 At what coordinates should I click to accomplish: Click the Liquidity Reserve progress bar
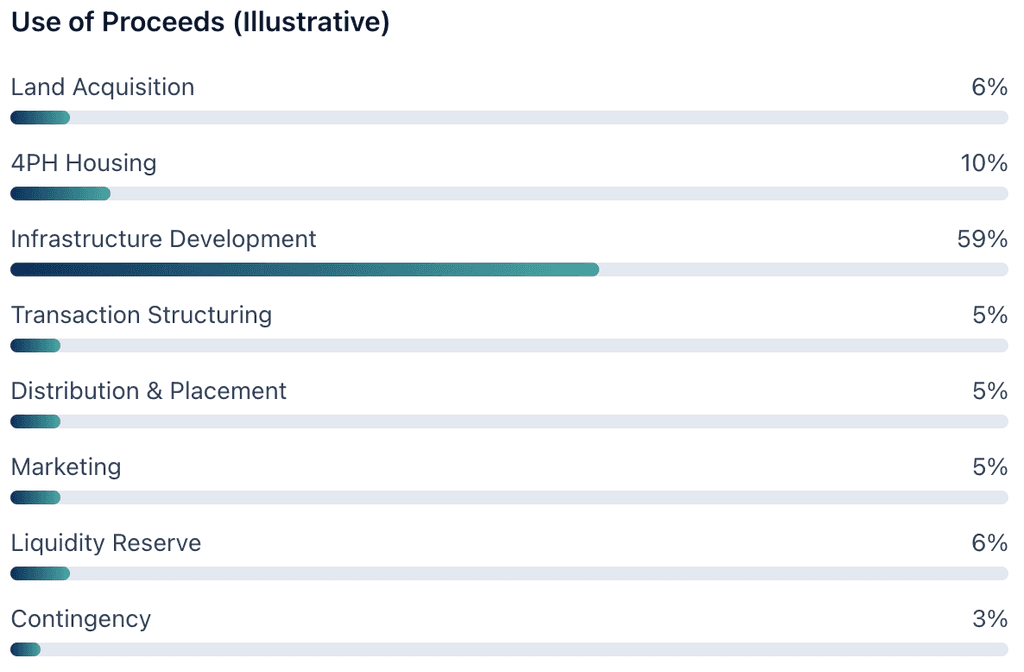click(x=509, y=574)
